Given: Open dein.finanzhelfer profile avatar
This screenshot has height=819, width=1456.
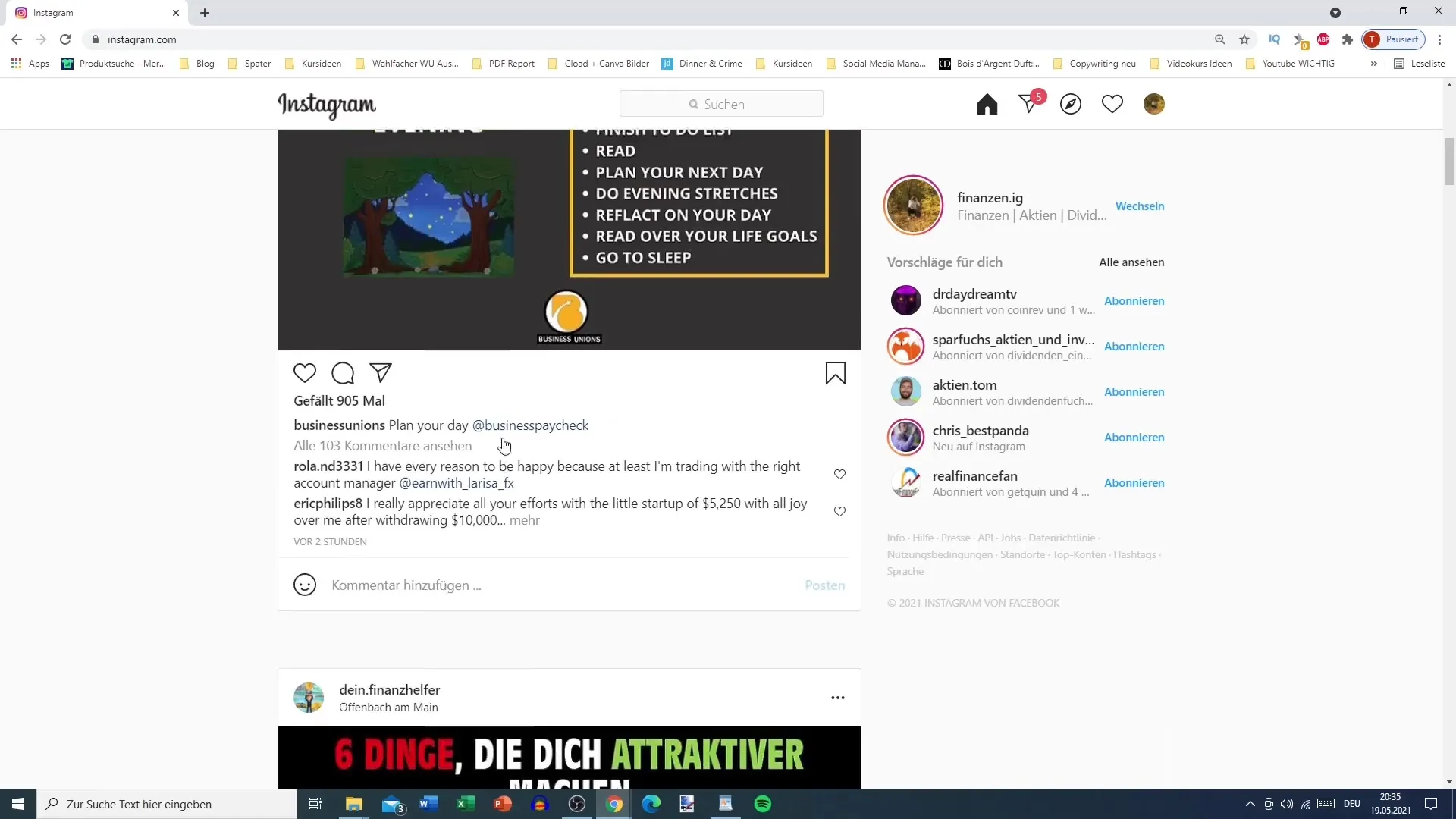Looking at the screenshot, I should 309,698.
